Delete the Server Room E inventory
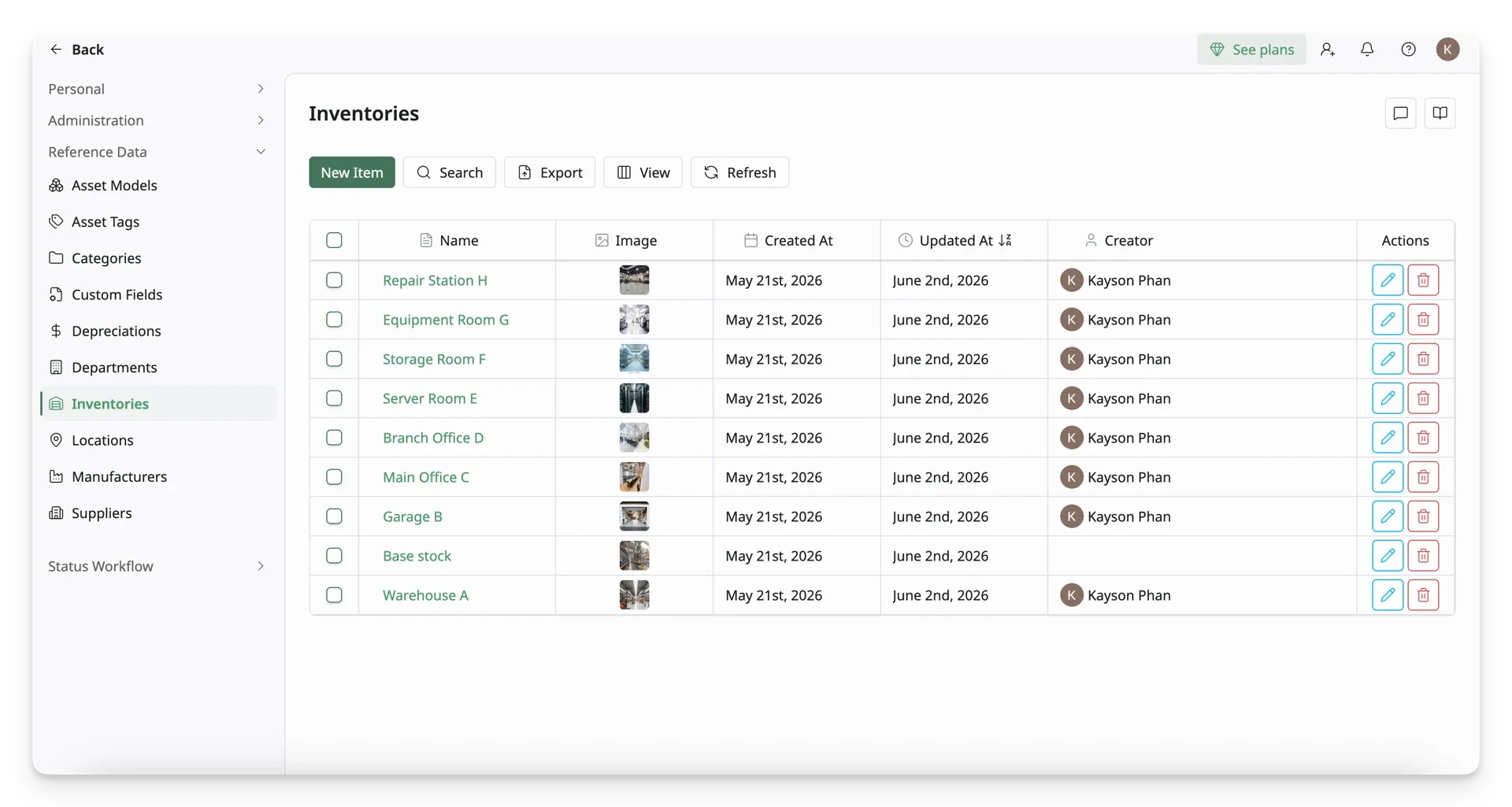 [1423, 398]
